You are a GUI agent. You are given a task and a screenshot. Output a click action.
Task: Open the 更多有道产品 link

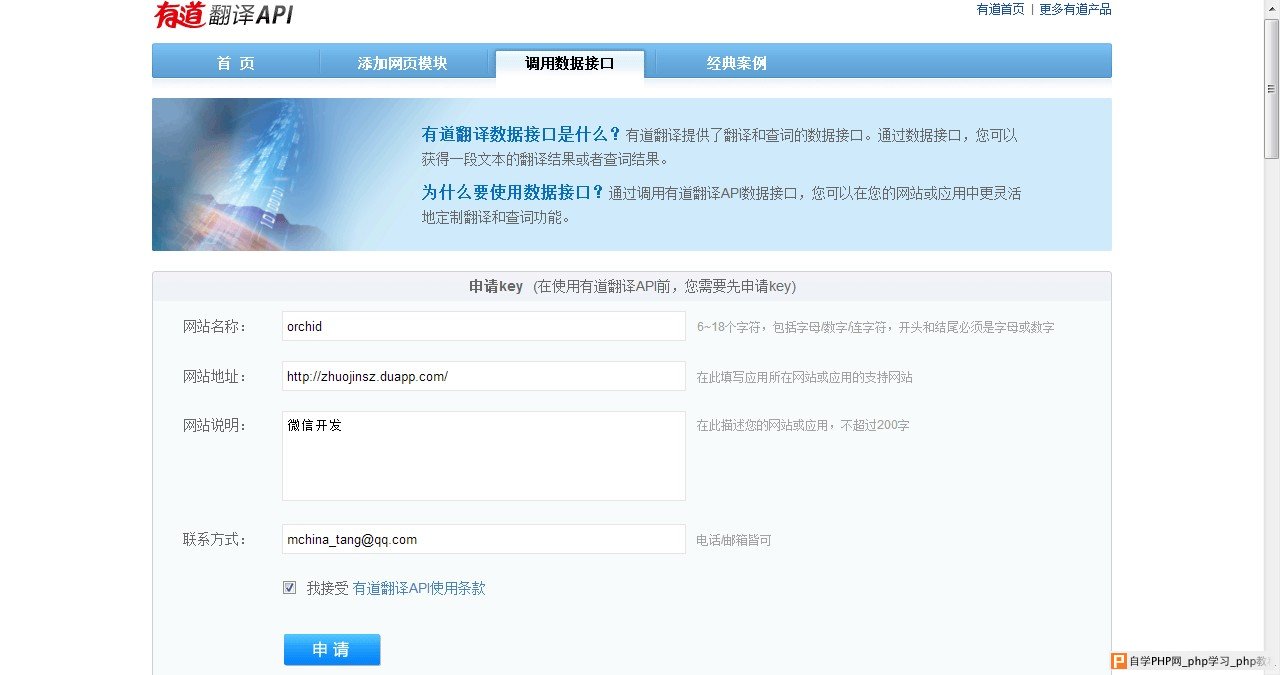point(1075,9)
